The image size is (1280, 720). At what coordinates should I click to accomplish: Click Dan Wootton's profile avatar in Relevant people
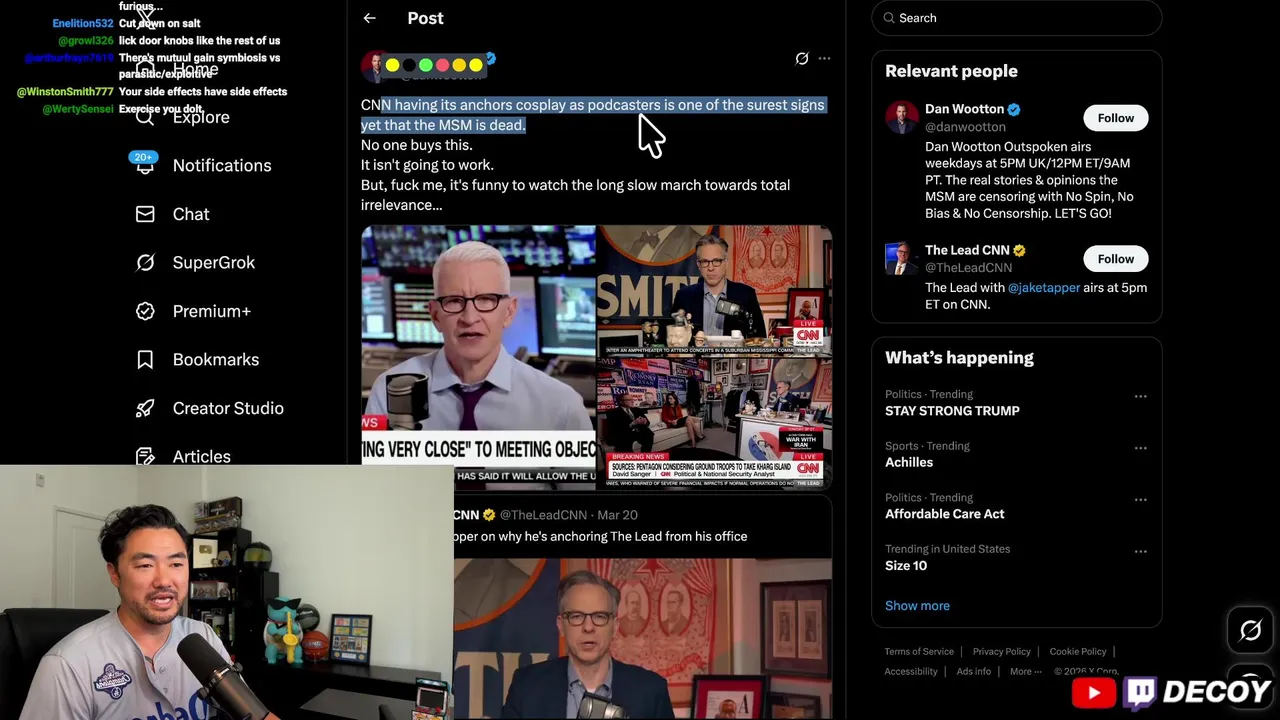tap(901, 117)
